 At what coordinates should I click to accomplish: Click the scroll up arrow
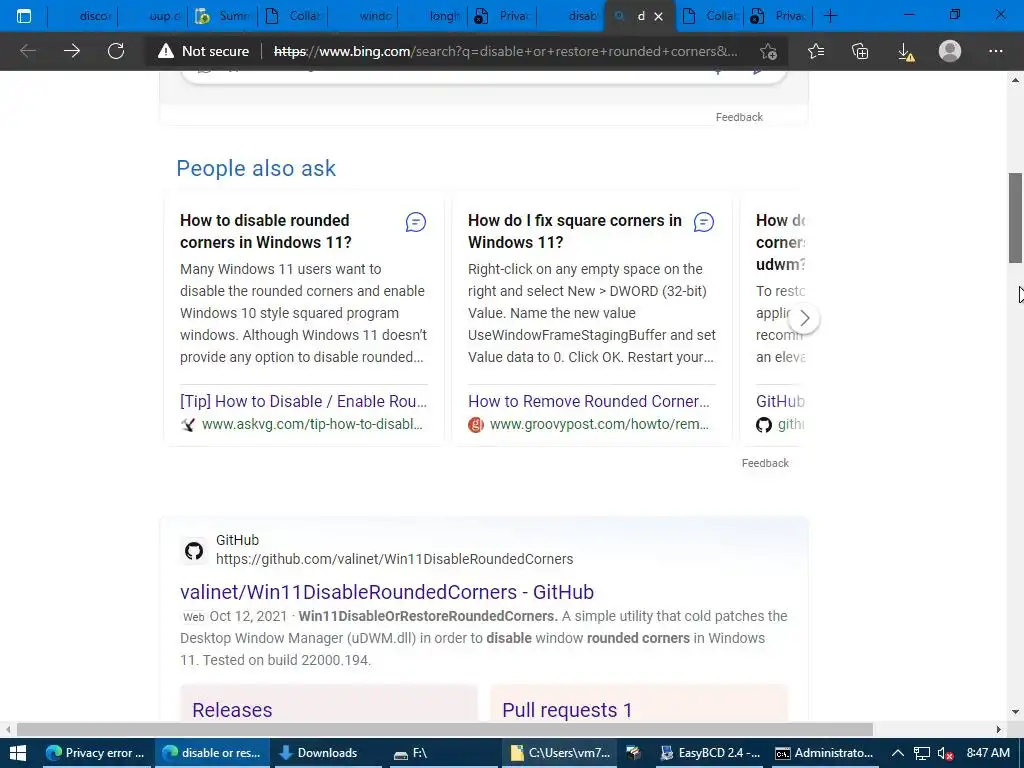(1015, 80)
